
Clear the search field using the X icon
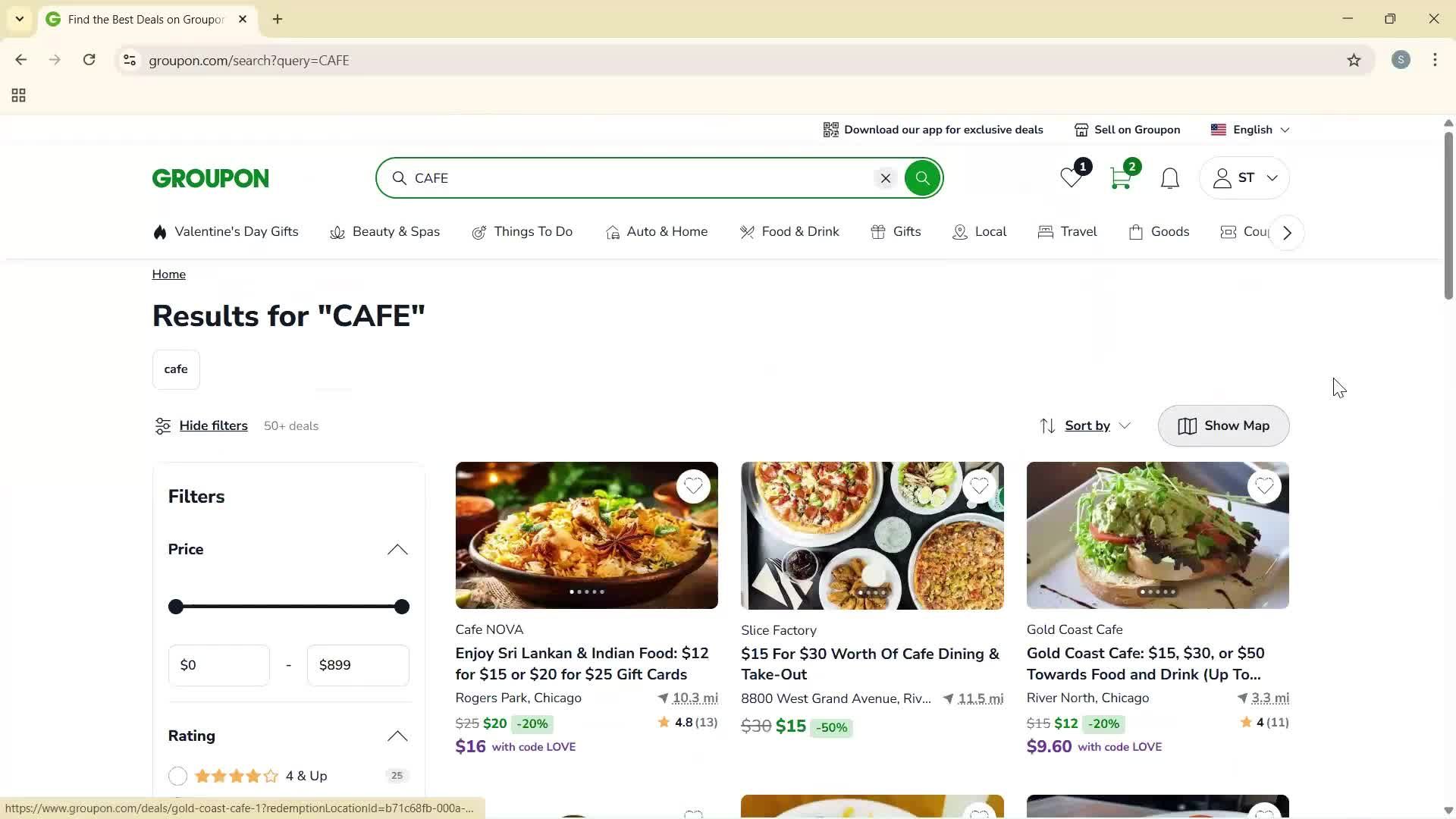[885, 177]
